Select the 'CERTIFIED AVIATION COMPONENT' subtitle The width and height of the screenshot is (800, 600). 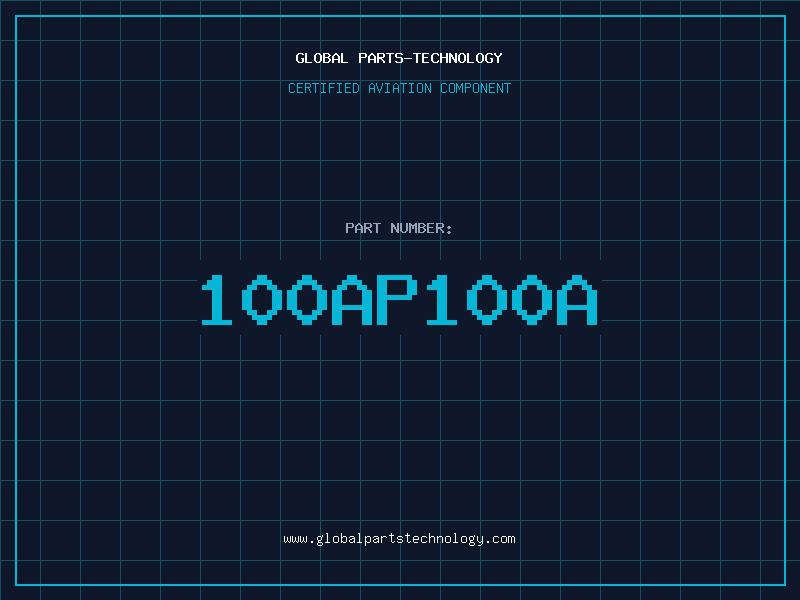pos(399,88)
